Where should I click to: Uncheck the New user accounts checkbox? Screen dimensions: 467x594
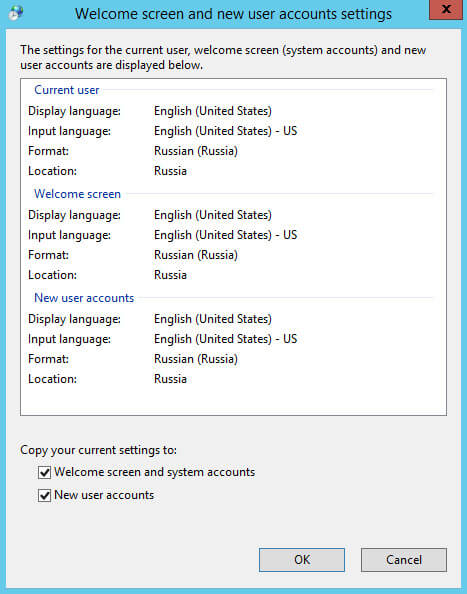44,496
